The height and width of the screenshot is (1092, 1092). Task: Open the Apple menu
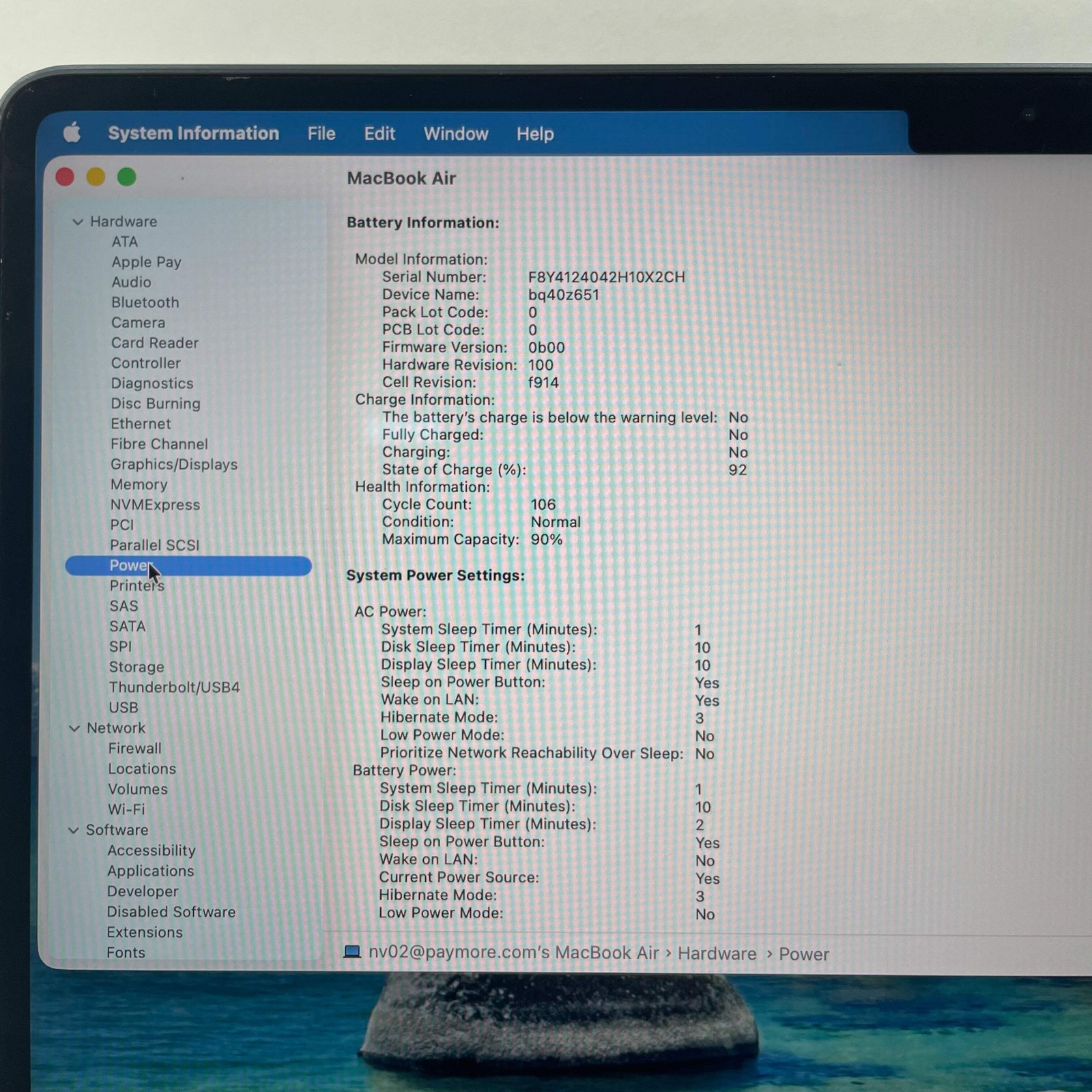[72, 132]
